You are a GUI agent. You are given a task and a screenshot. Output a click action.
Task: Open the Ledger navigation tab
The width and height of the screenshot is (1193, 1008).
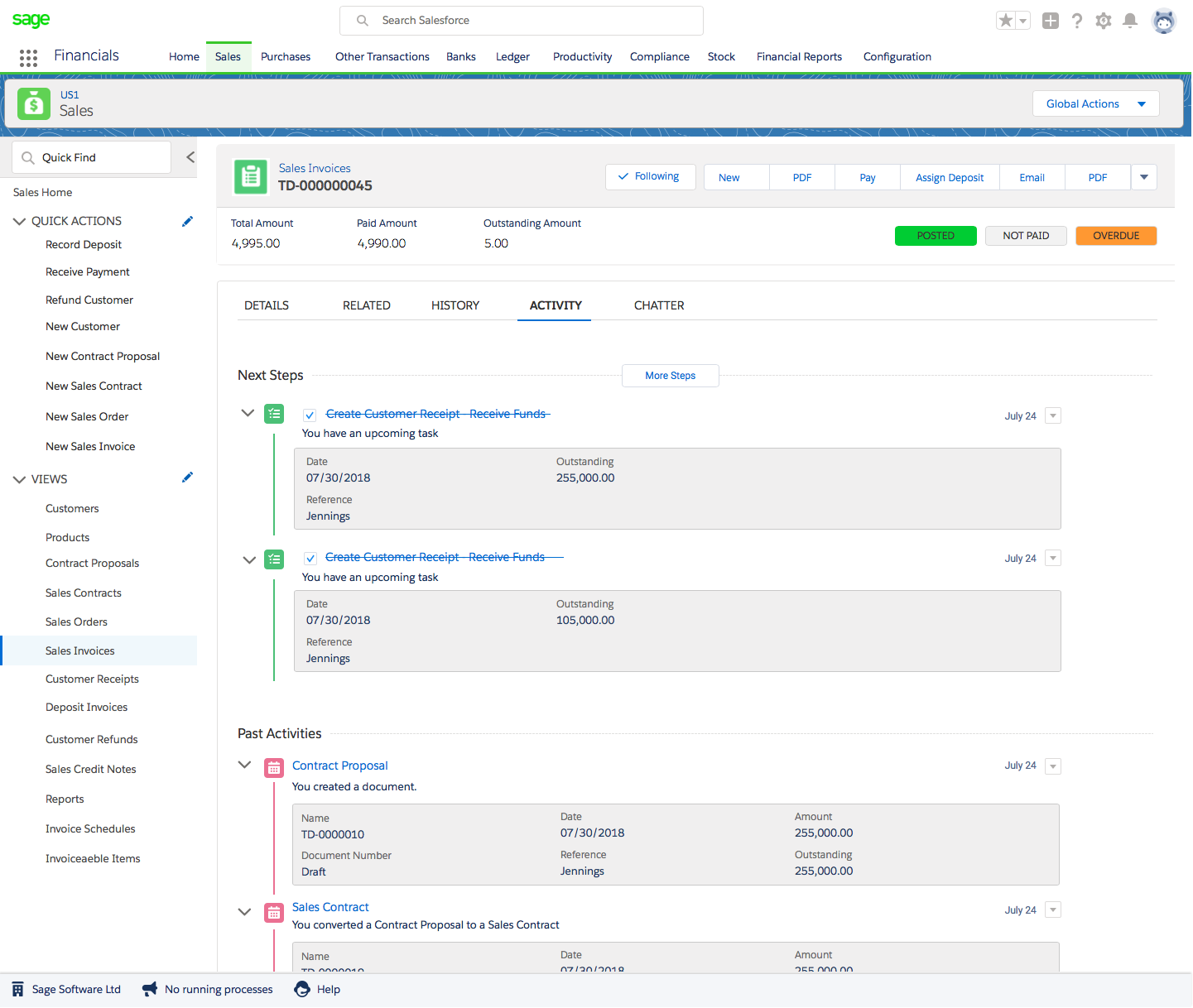[x=512, y=57]
